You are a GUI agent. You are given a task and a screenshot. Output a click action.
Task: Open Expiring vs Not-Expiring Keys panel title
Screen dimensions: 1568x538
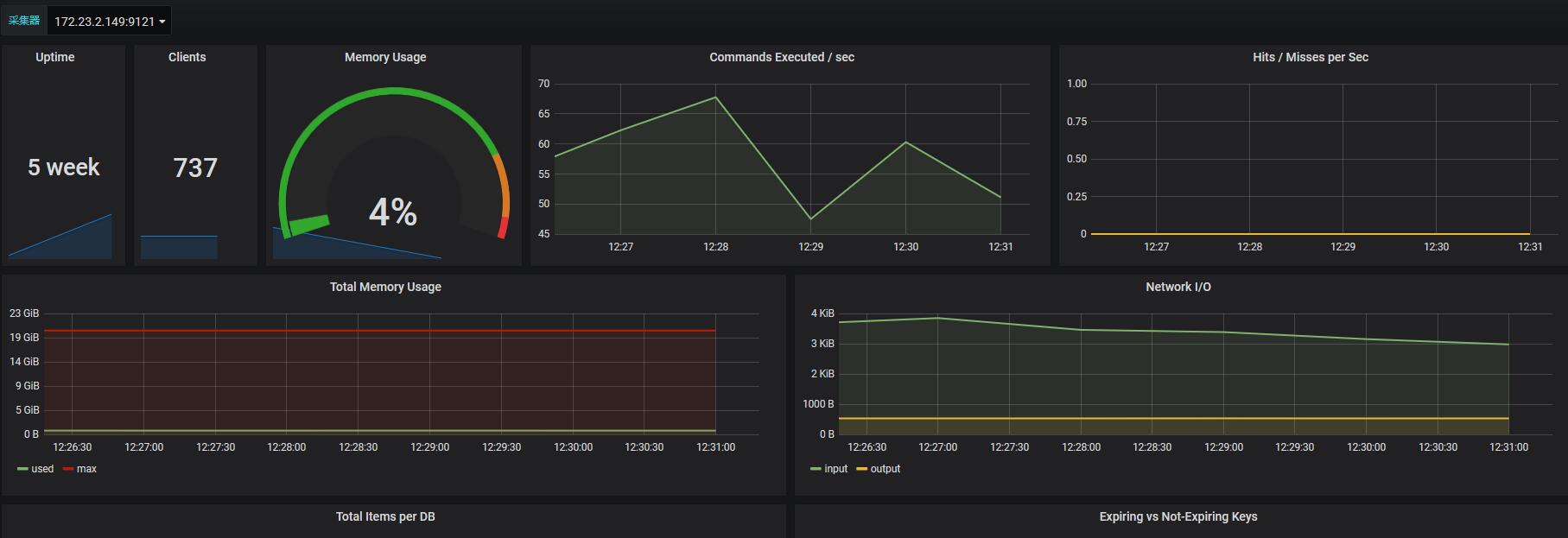pyautogui.click(x=1178, y=516)
